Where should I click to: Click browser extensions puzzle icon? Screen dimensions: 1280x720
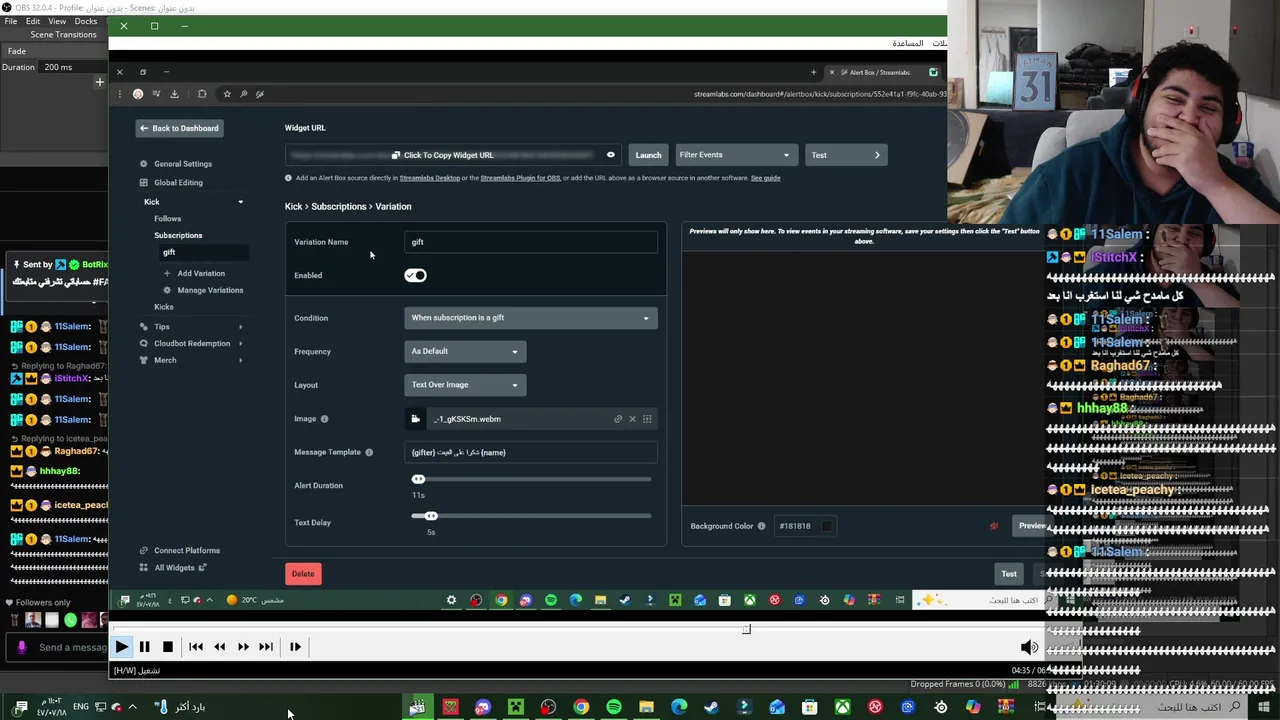[202, 94]
